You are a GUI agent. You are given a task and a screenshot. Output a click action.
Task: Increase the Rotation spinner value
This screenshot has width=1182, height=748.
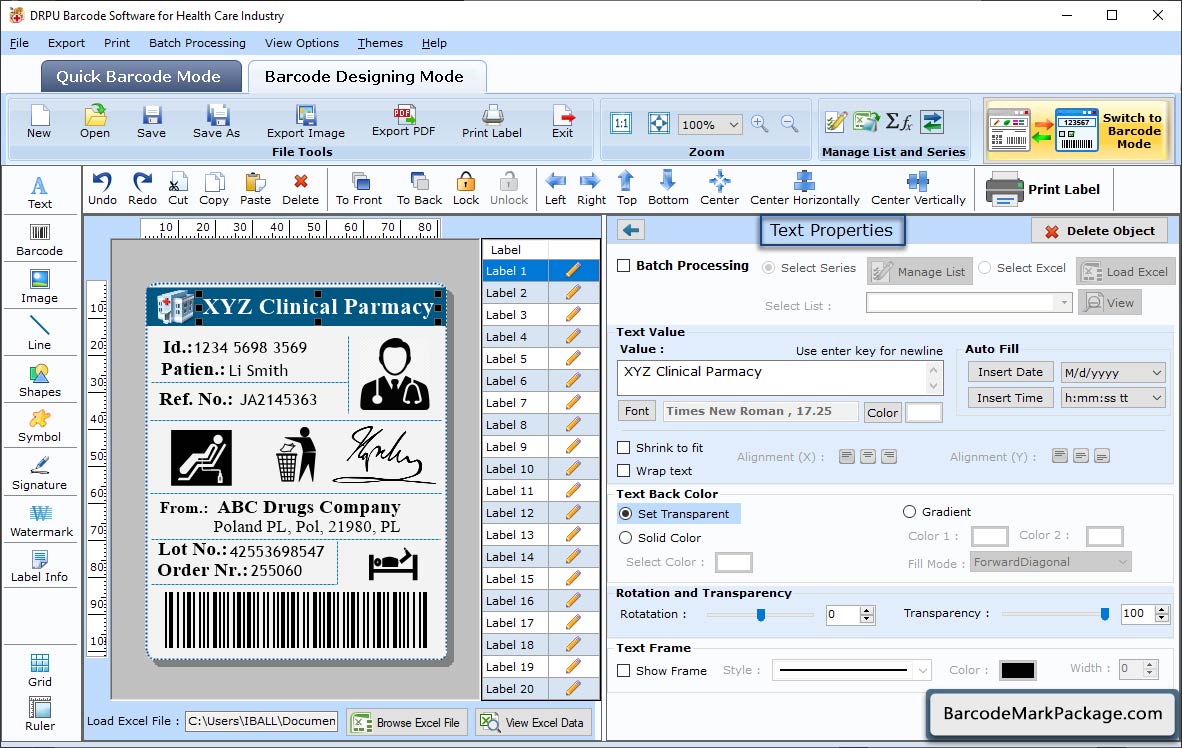867,610
